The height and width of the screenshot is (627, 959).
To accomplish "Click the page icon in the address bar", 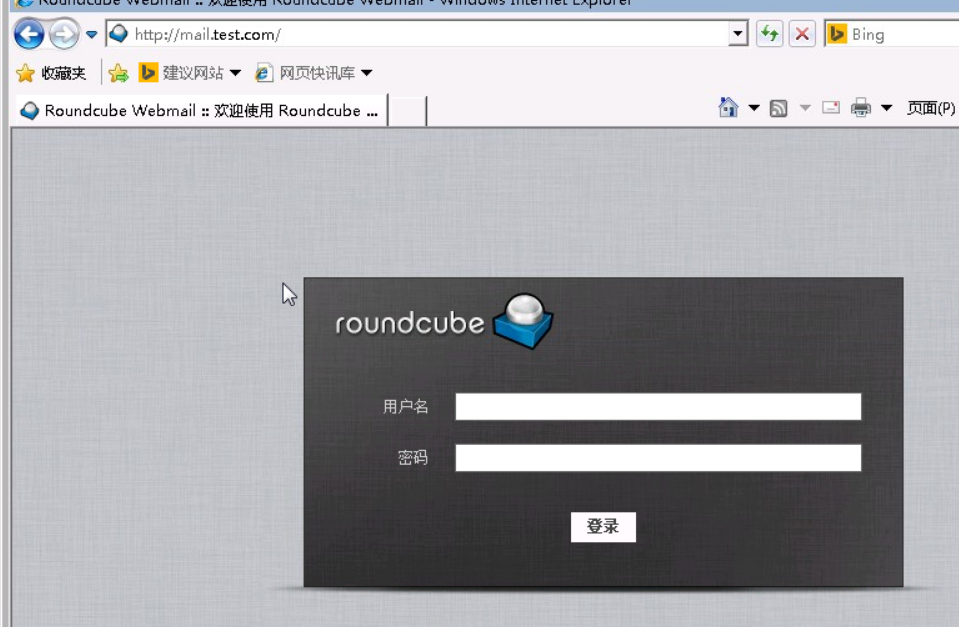I will point(119,34).
